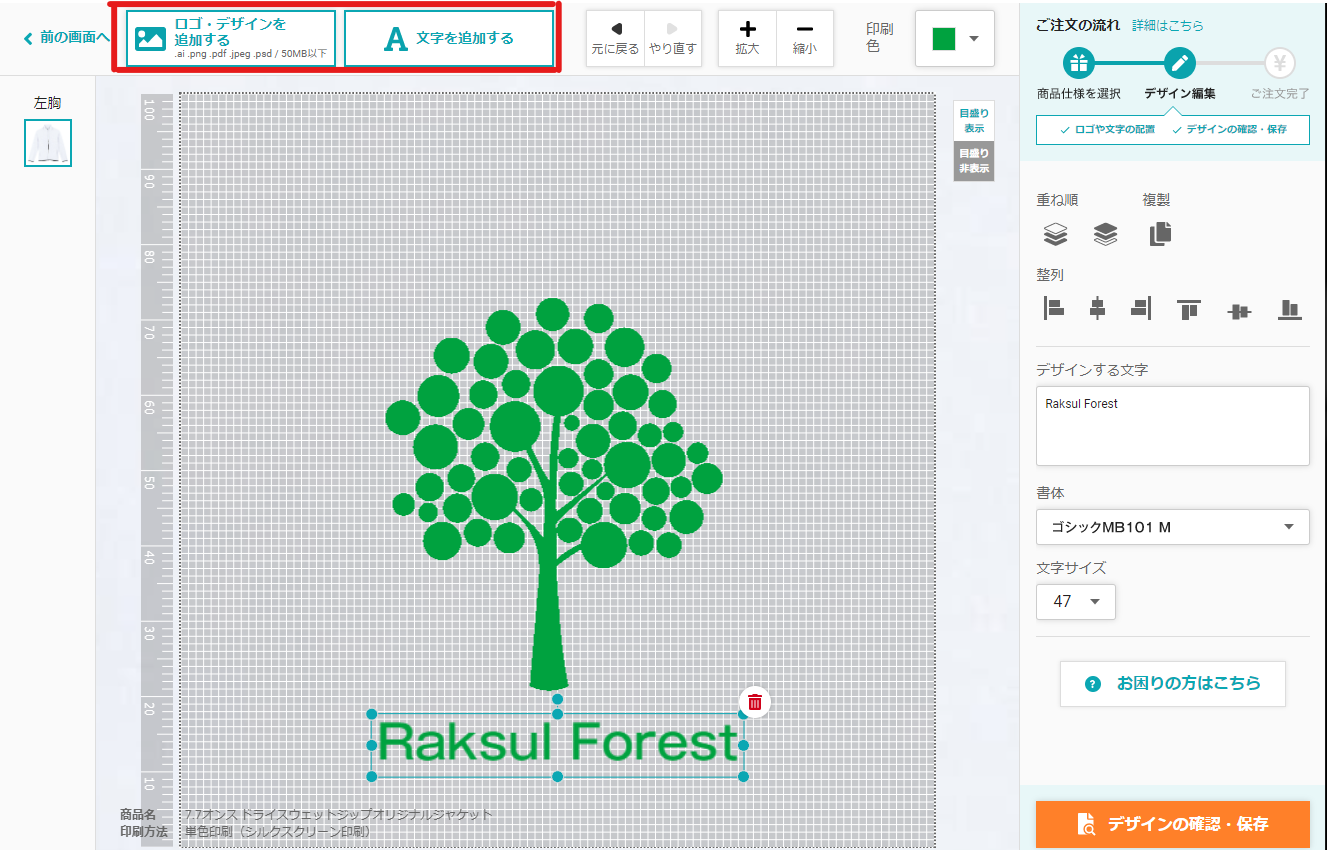Screen dimensions: 1327x850
Task: Click the 複製 duplicate icon
Action: coord(1160,234)
